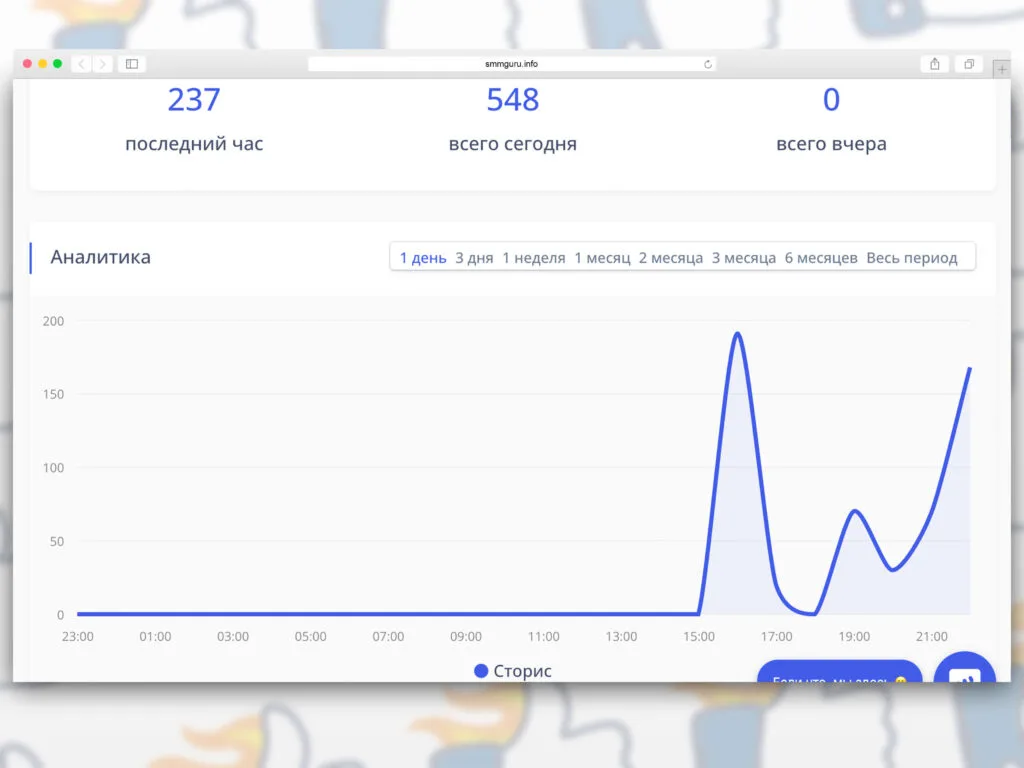View analytics for 'Весь период'
The image size is (1024, 768).
pyautogui.click(x=912, y=258)
